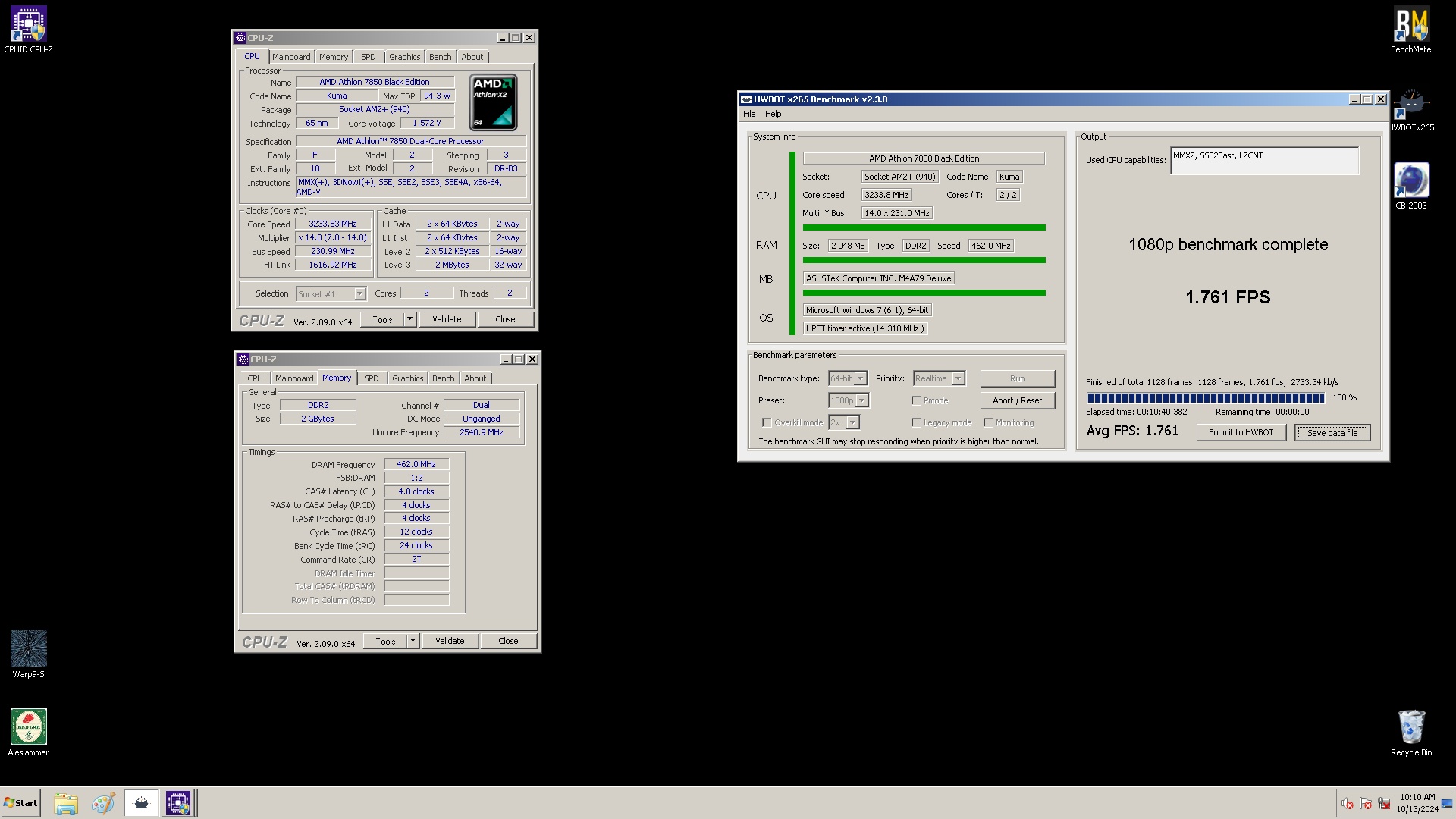Click Tools button in top CPU-Z
Viewport: 1456px width, 819px height.
coord(383,320)
